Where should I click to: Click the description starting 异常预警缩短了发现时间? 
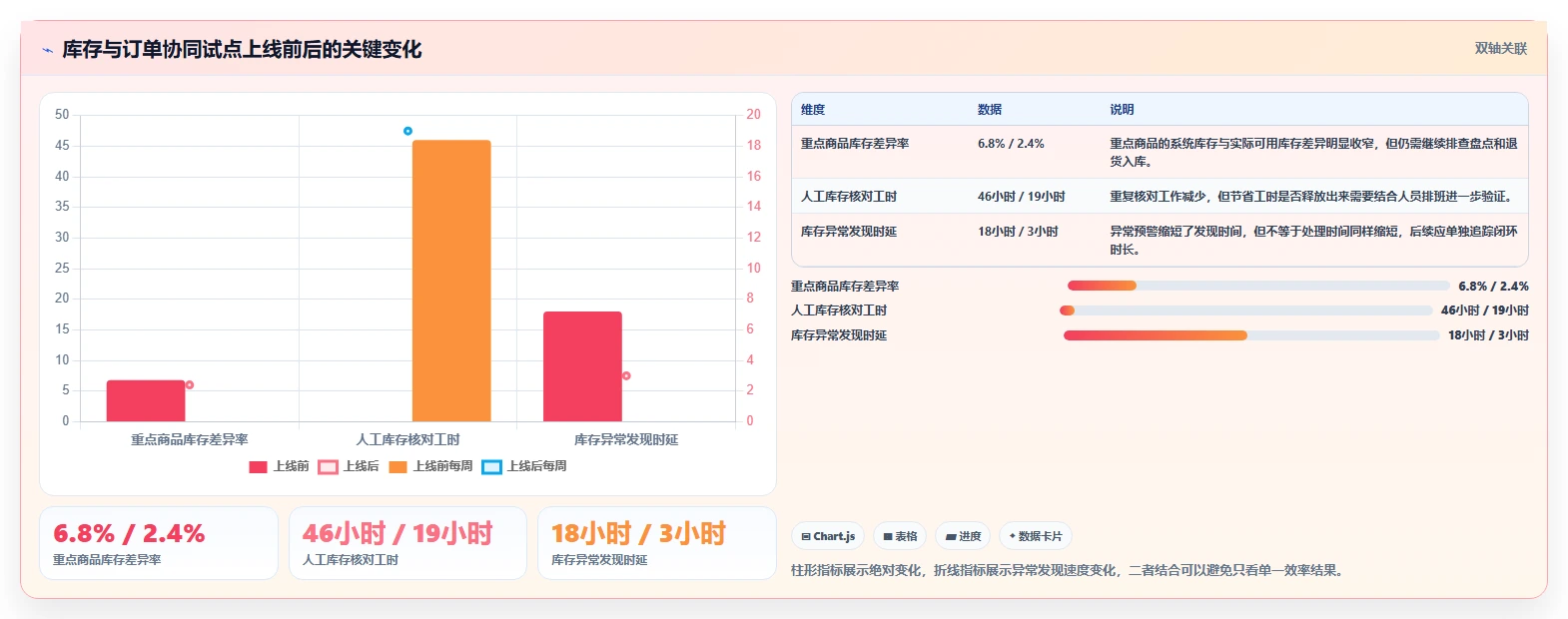(x=1313, y=241)
